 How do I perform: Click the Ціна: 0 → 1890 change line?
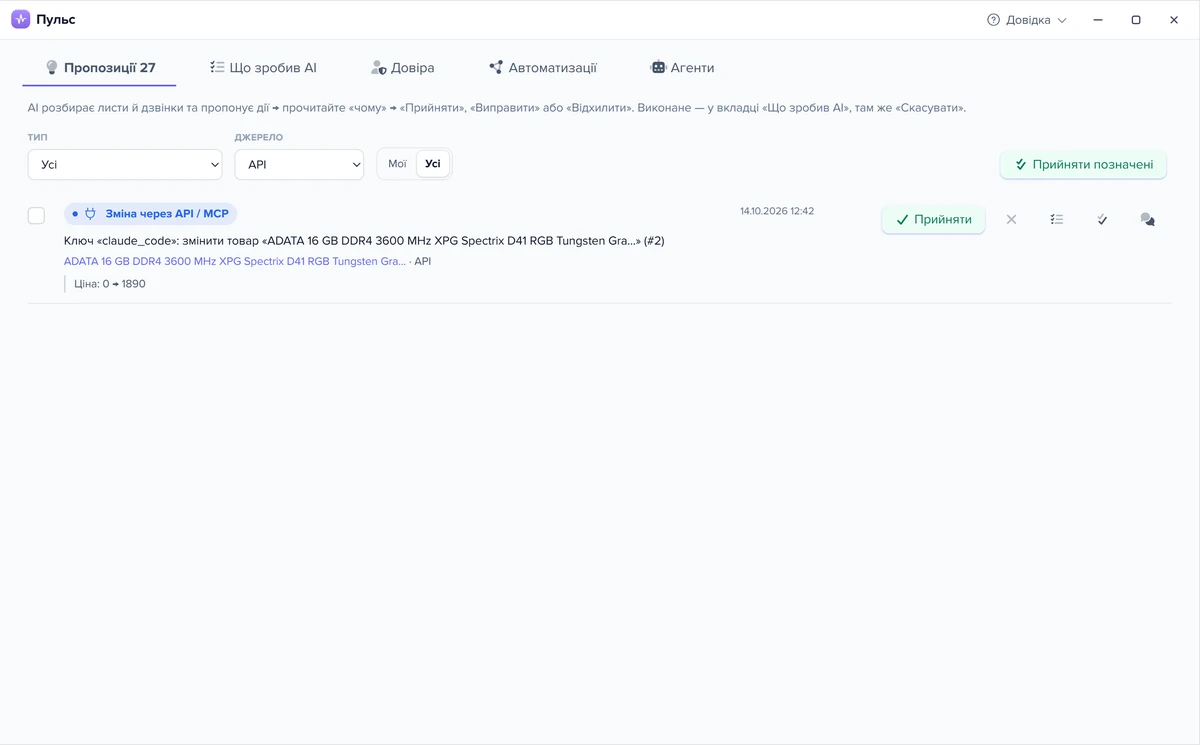click(x=110, y=284)
